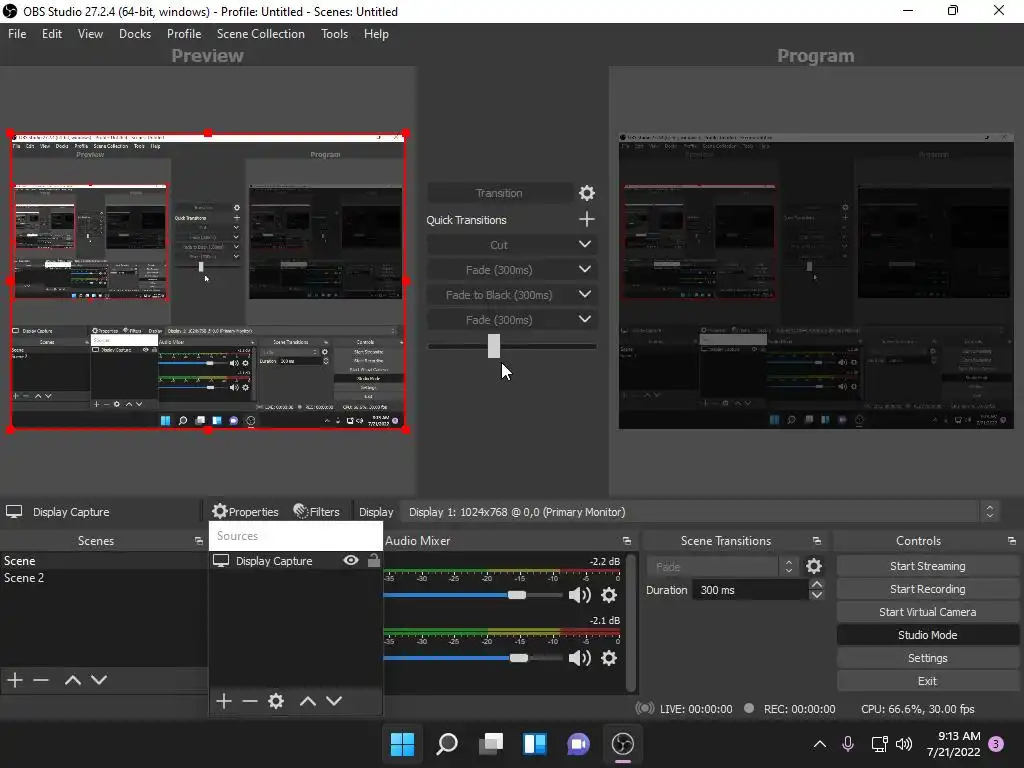
Task: Open the Tools menu
Action: coord(334,34)
